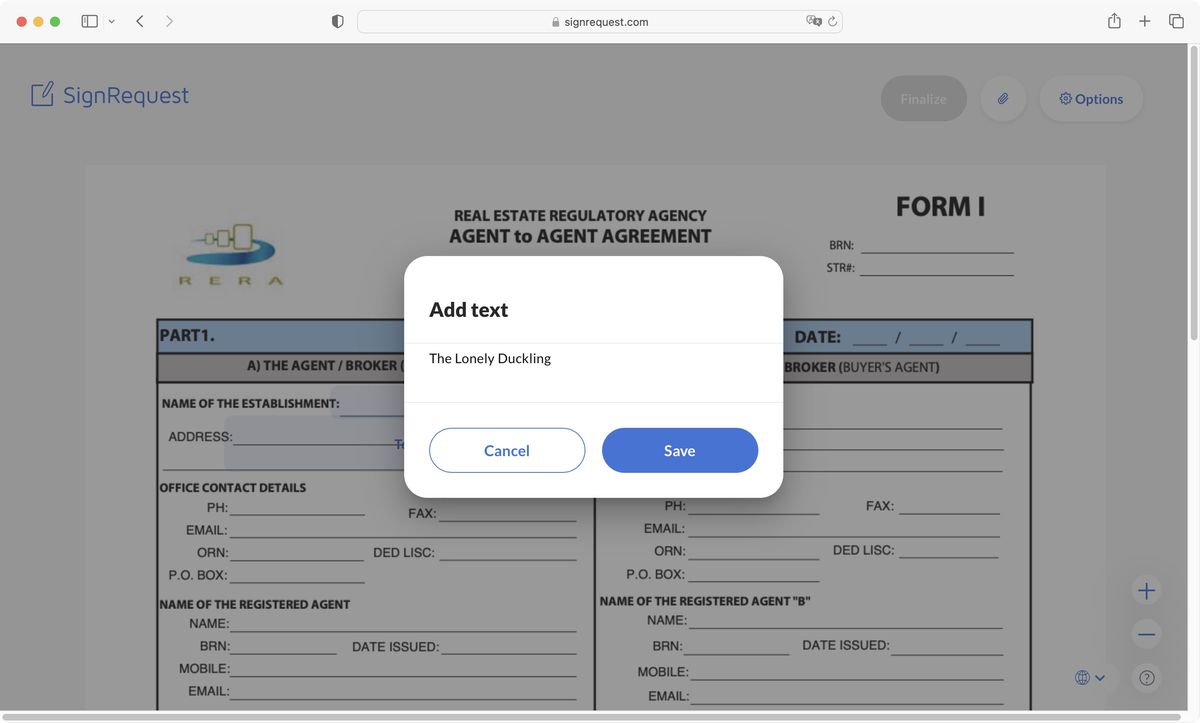The image size is (1200, 723).
Task: Cancel the Add text dialog
Action: (x=507, y=450)
